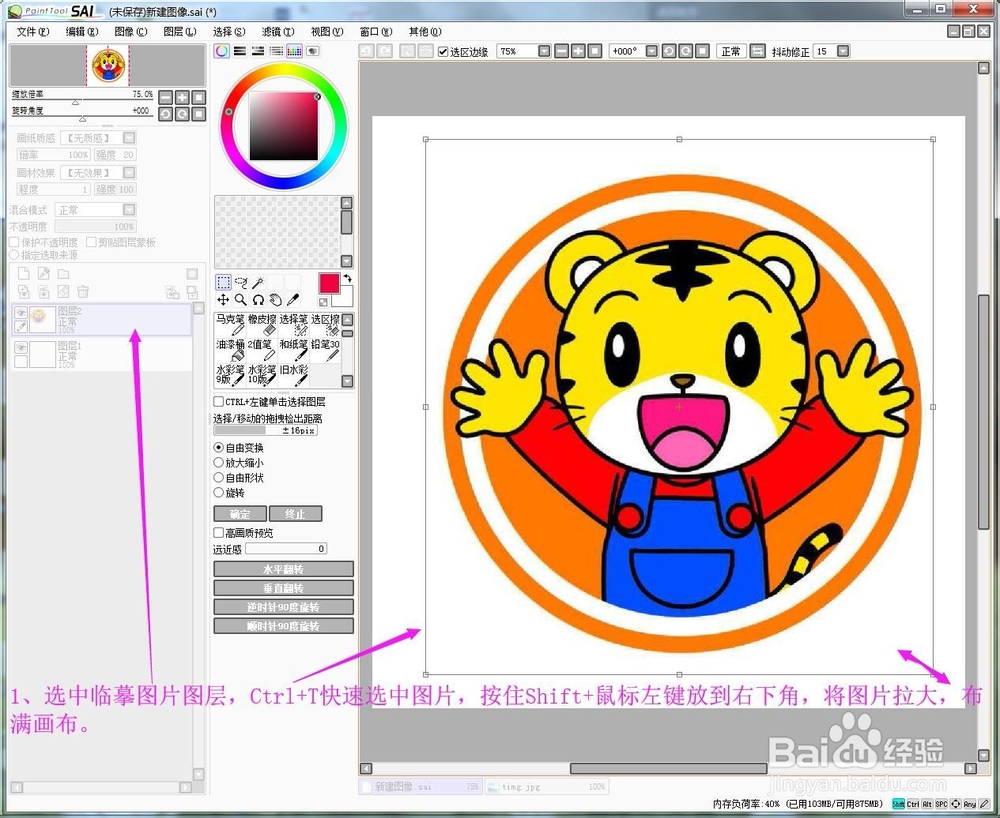Choose the 水彩笔9版 watercolor brush
This screenshot has width=1000, height=818.
pos(230,374)
